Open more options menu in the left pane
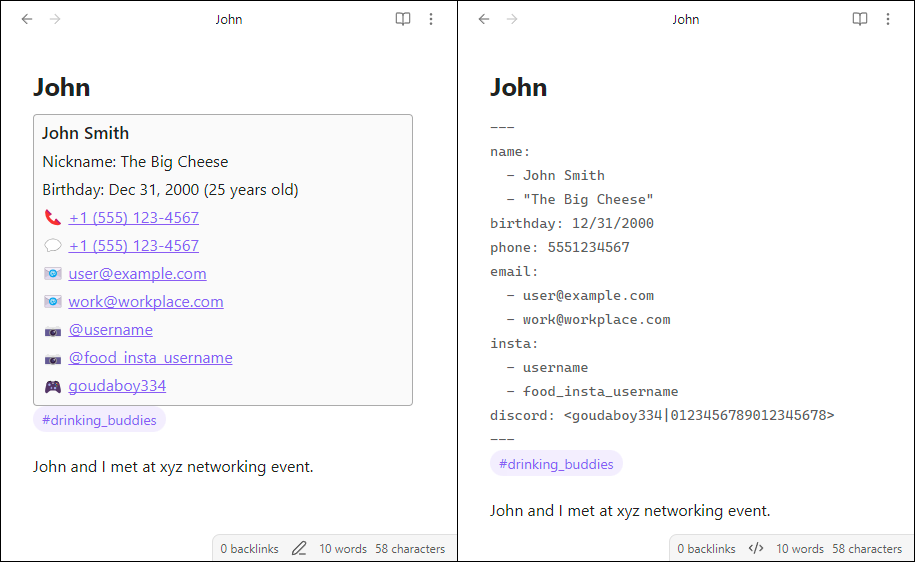 [x=431, y=19]
